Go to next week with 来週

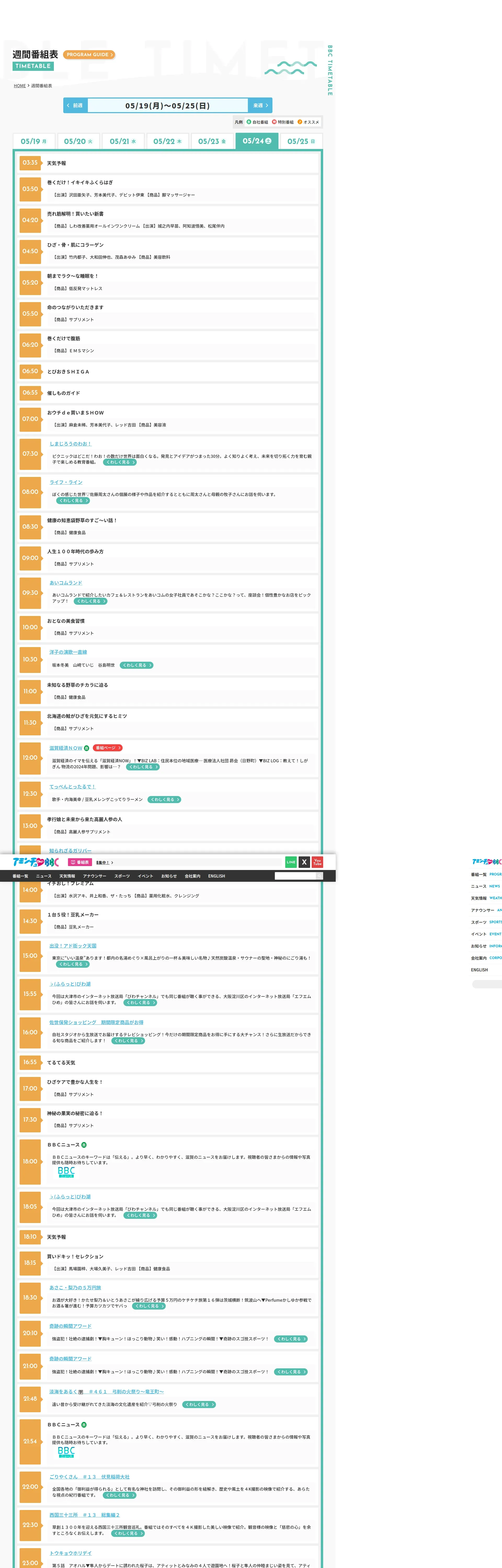260,105
